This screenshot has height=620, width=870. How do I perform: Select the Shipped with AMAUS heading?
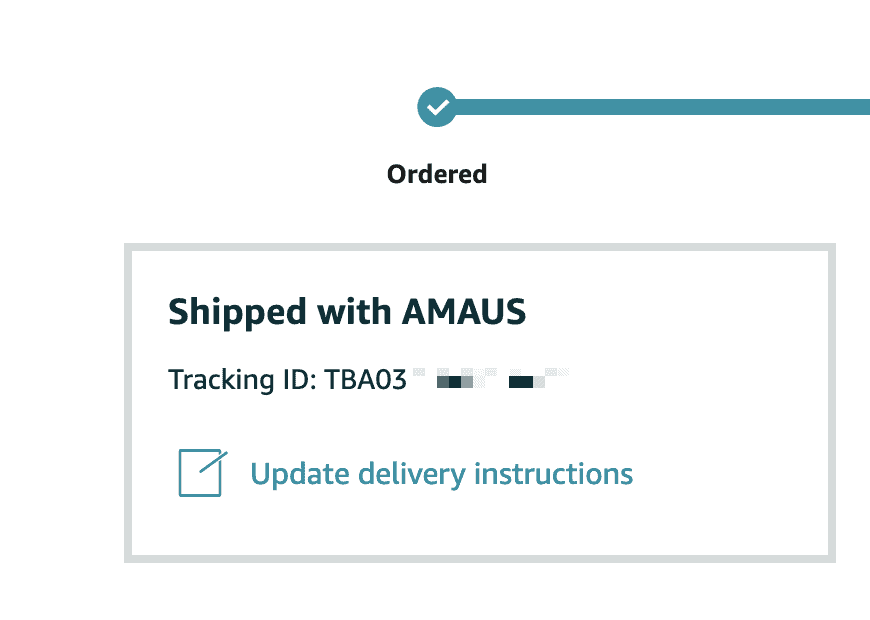coord(347,311)
